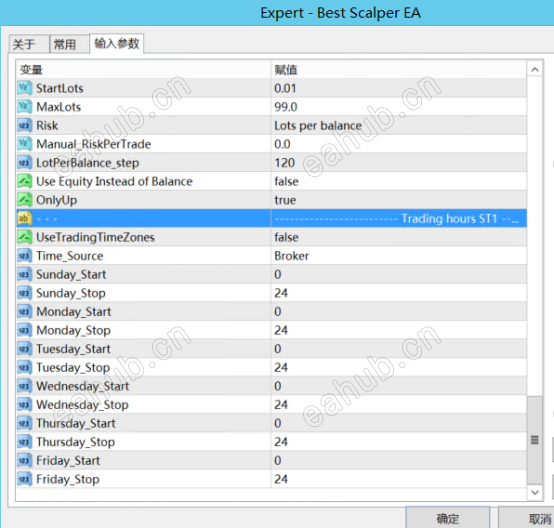Click the Manual_RiskPerTrade row icon
Image resolution: width=554 pixels, height=528 pixels.
[x=24, y=144]
